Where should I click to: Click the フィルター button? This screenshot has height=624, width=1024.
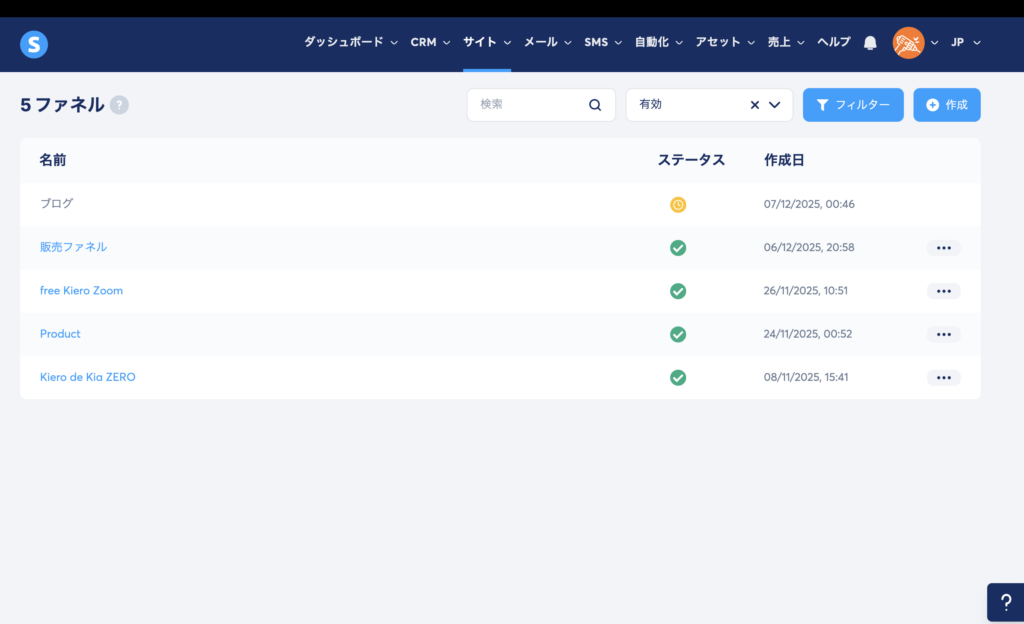pyautogui.click(x=853, y=105)
